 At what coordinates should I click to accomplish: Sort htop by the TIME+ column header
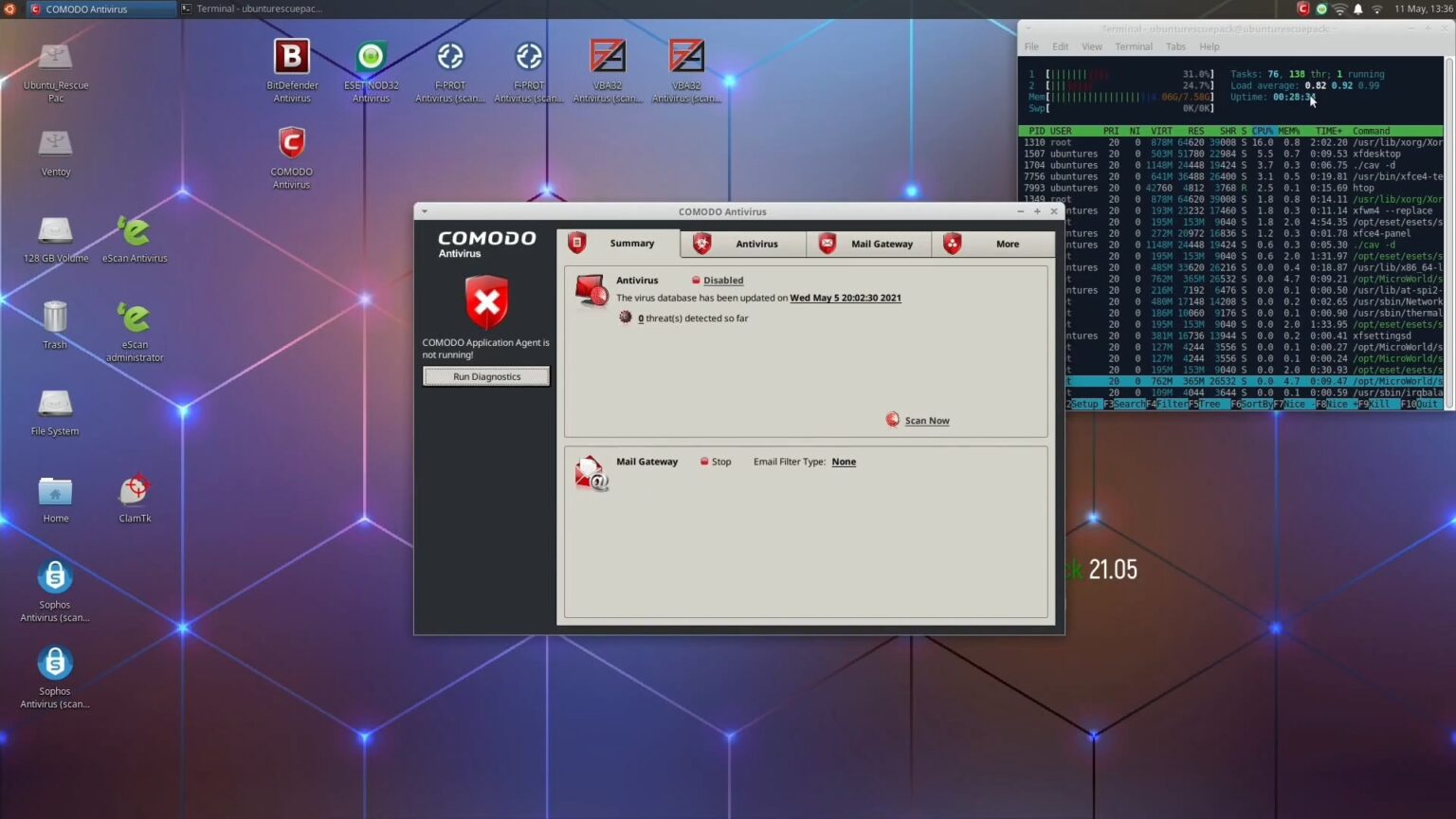(1328, 131)
